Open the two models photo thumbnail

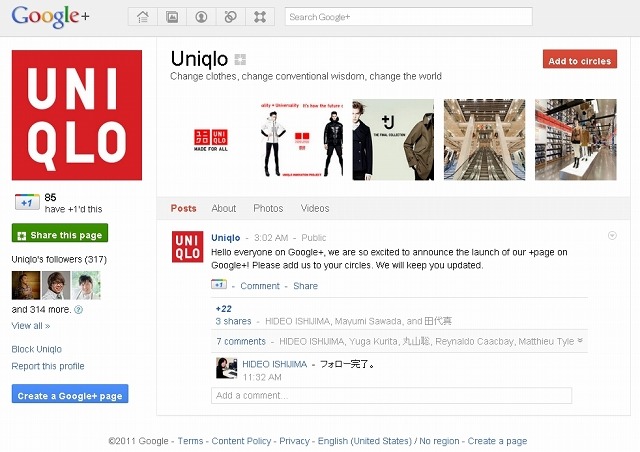[302, 140]
